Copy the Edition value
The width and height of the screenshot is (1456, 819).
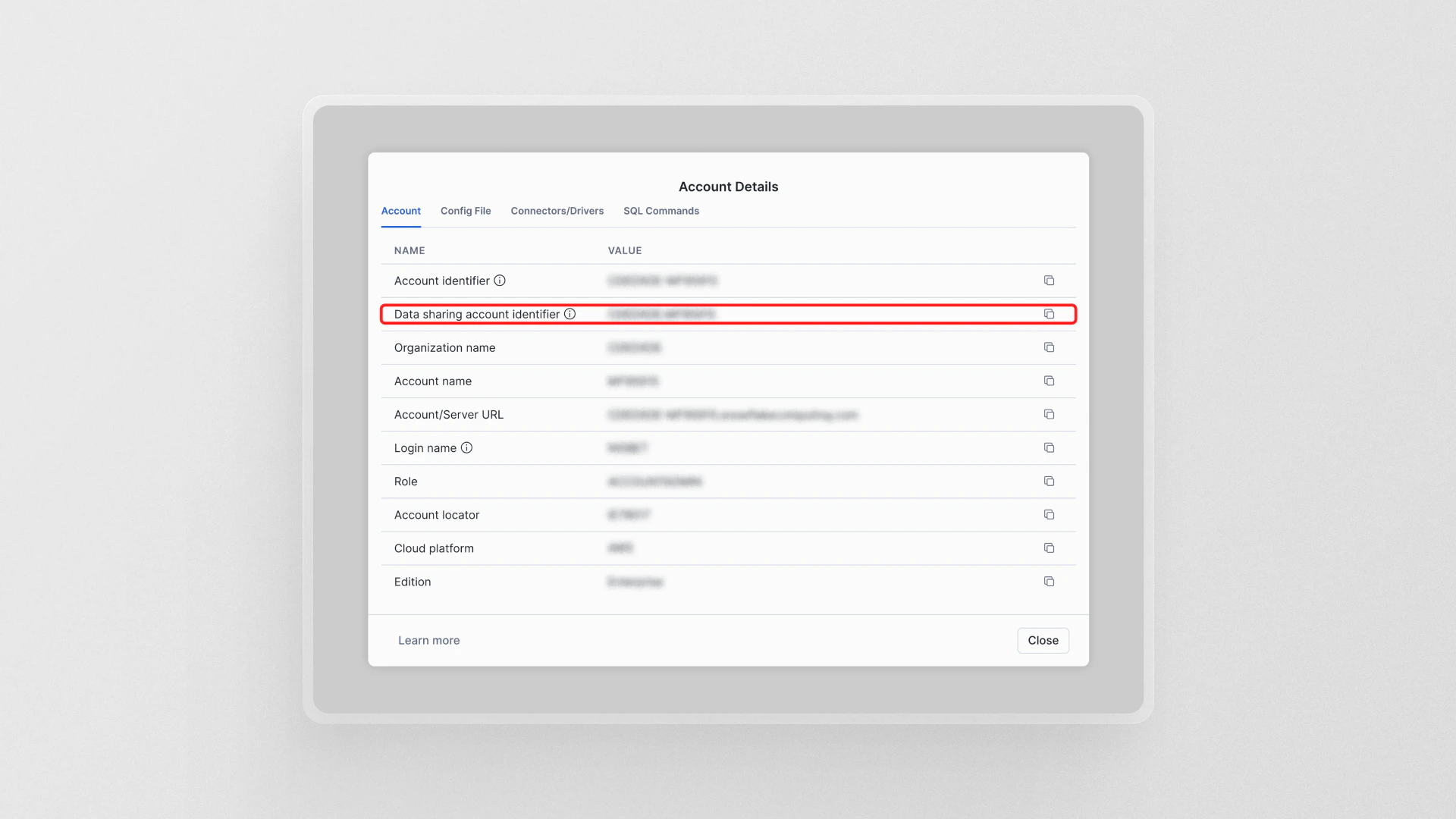pyautogui.click(x=1050, y=582)
